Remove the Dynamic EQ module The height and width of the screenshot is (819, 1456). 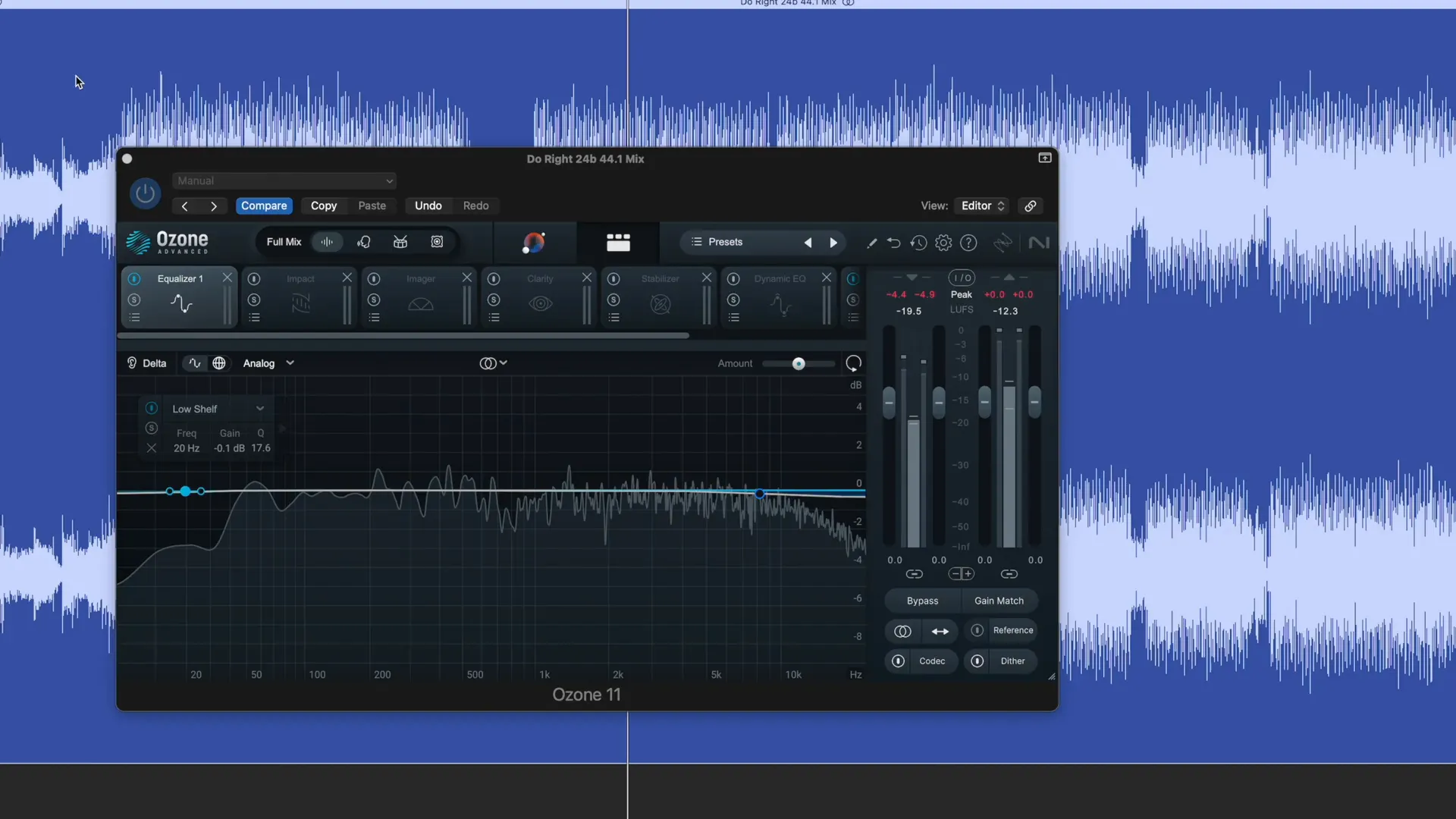827,278
